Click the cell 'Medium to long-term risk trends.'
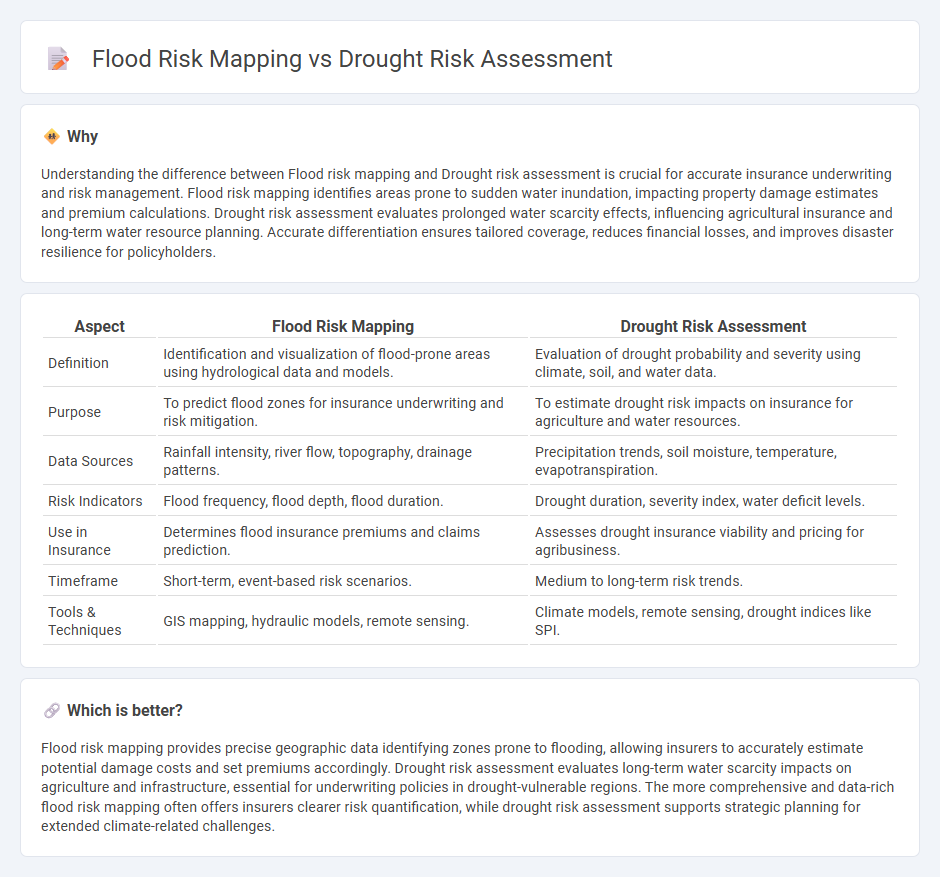The width and height of the screenshot is (940, 877). (x=713, y=581)
